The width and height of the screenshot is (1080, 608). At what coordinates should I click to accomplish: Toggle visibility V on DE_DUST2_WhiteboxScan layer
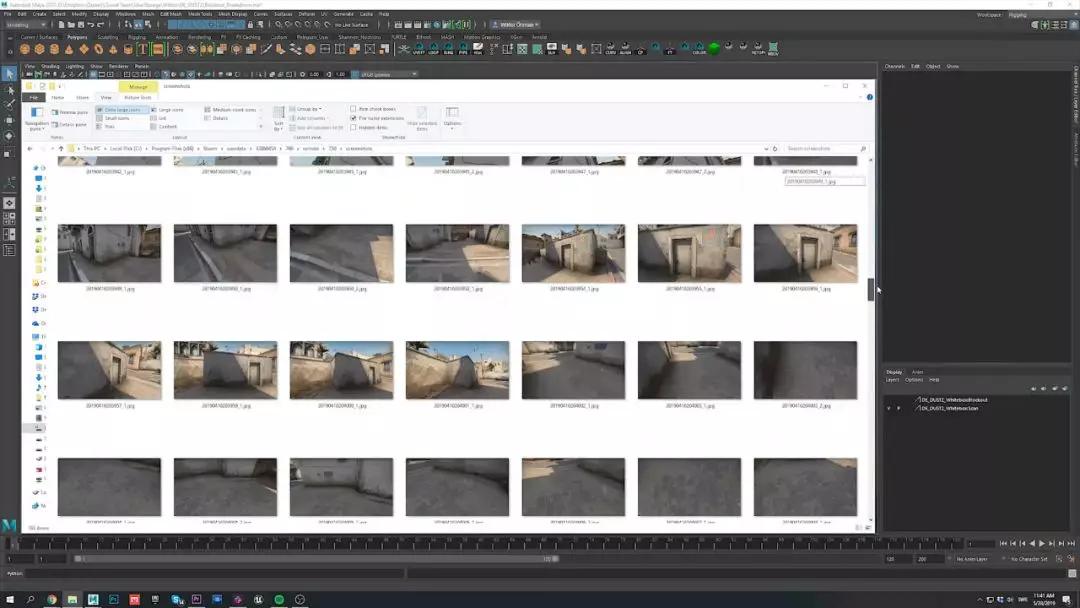pyautogui.click(x=888, y=408)
